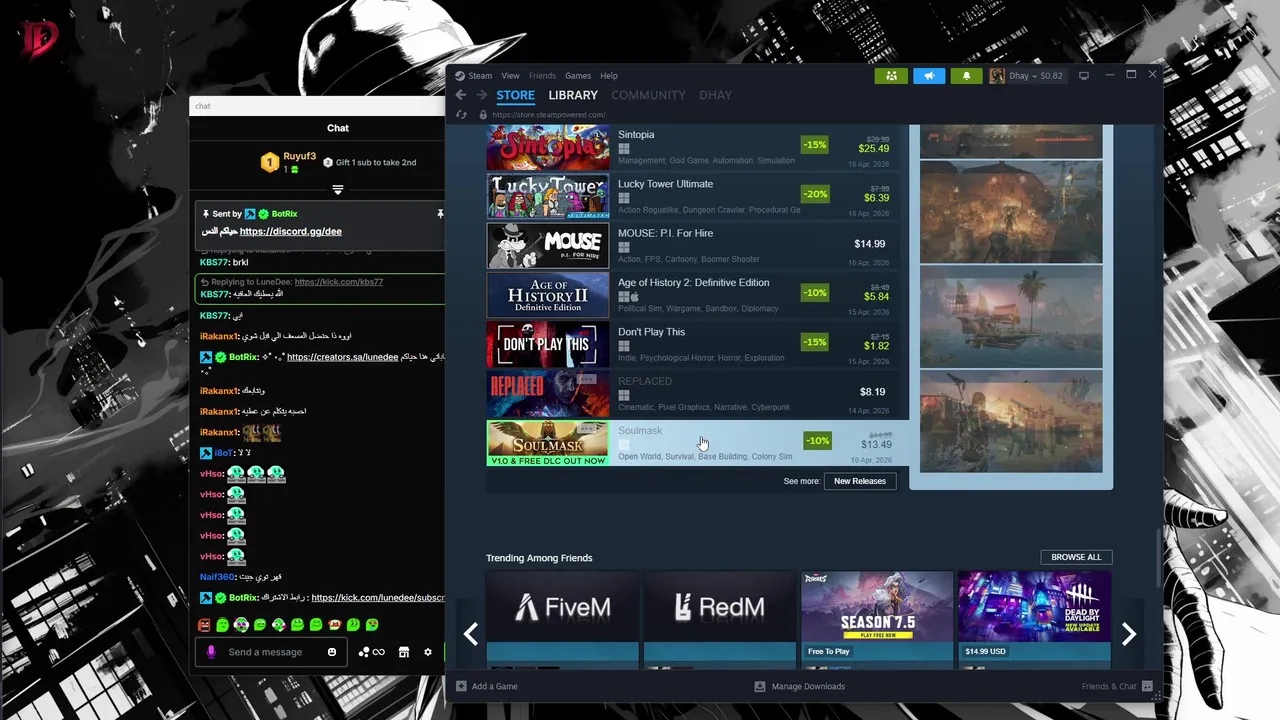Screen dimensions: 1280x720
Task: Open the chat shop storefront icon
Action: pyautogui.click(x=404, y=652)
